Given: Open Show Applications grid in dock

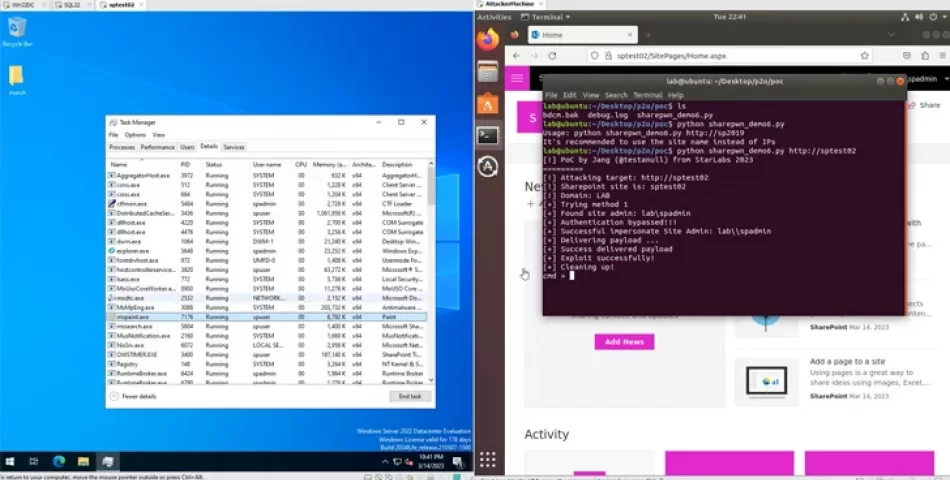Looking at the screenshot, I should [x=488, y=460].
